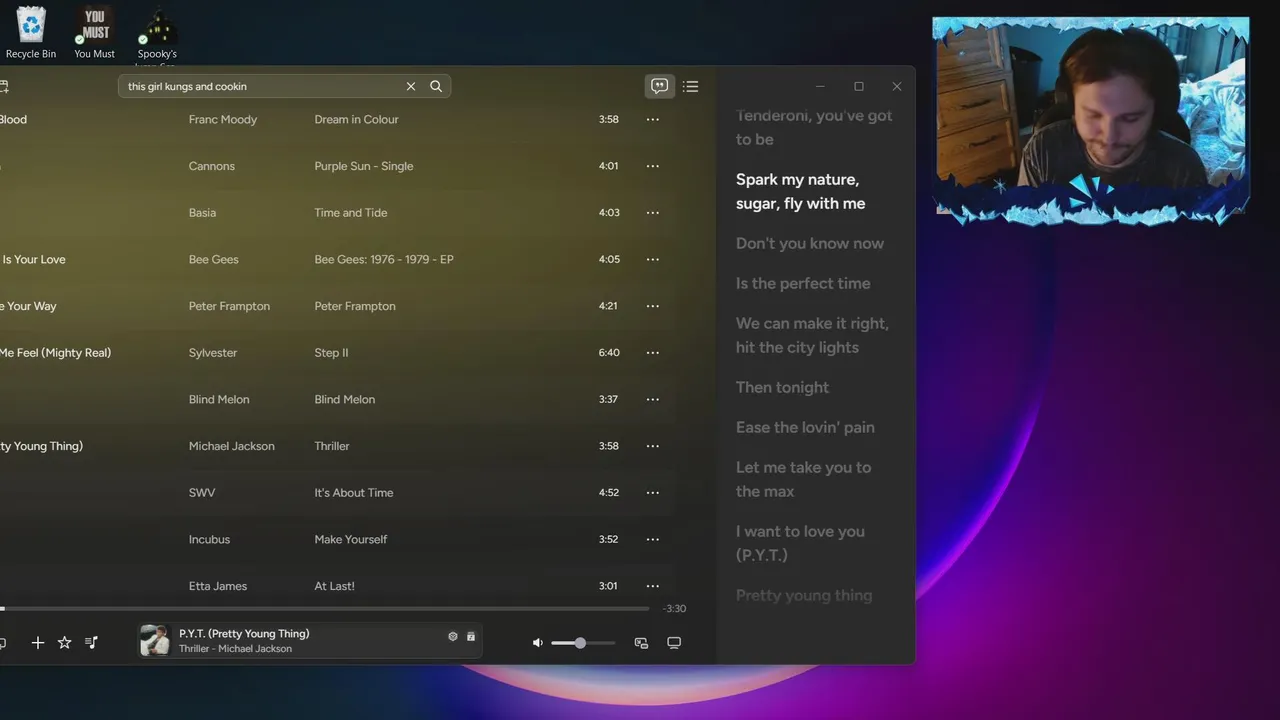
Task: Open more options for SWV row
Action: click(x=653, y=492)
